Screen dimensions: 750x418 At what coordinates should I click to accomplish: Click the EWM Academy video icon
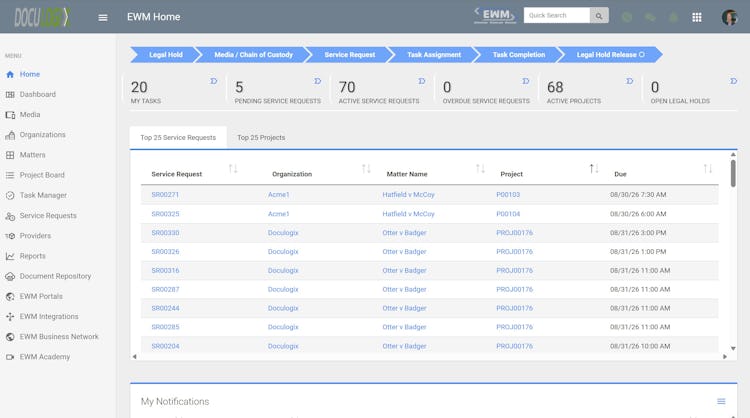(x=10, y=357)
